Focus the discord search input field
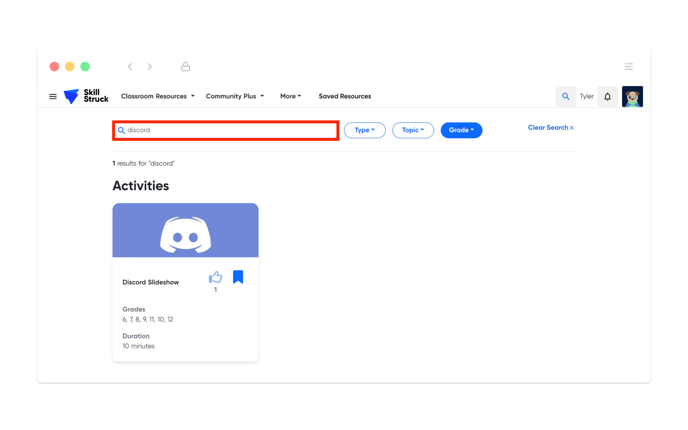 (226, 130)
